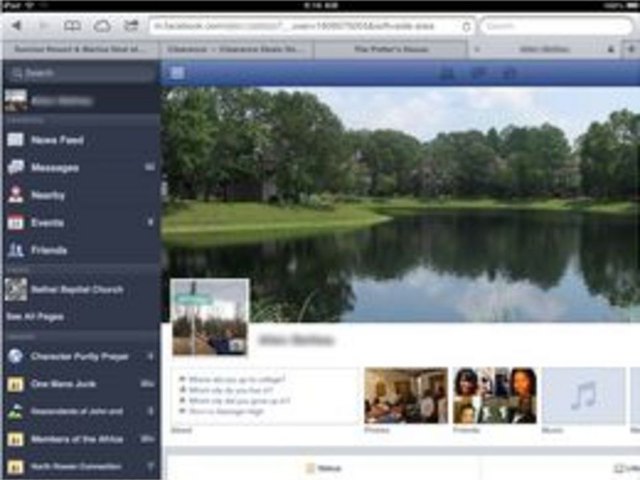Open News Feed in sidebar
The height and width of the screenshot is (480, 640).
point(81,140)
